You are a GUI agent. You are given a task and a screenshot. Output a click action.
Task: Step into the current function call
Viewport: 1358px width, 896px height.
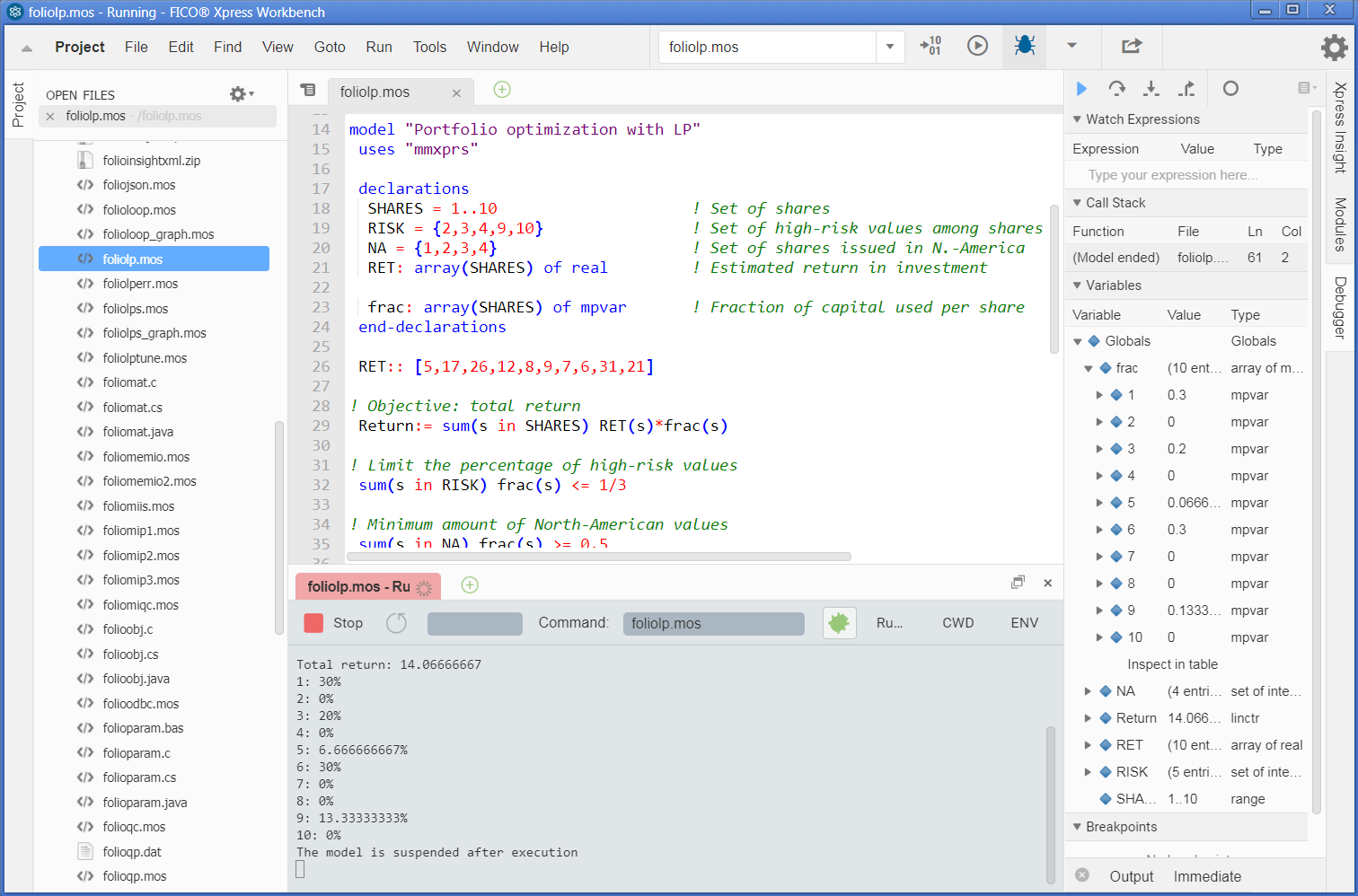(1151, 88)
